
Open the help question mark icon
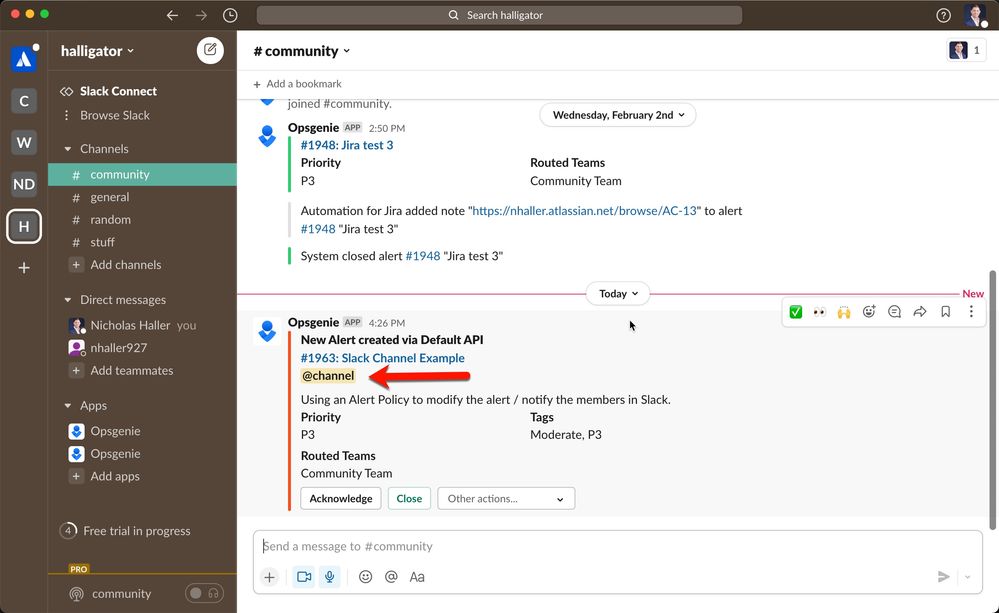click(944, 15)
